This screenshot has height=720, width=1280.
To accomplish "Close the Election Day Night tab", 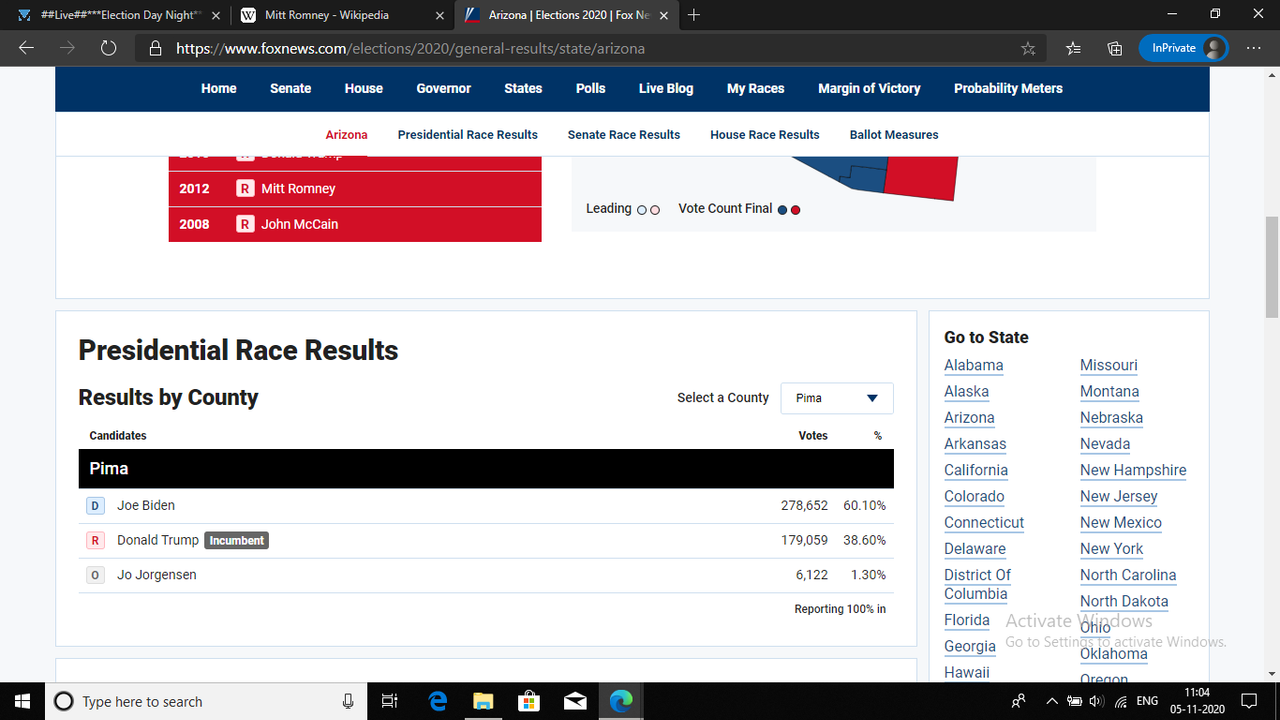I will (216, 15).
